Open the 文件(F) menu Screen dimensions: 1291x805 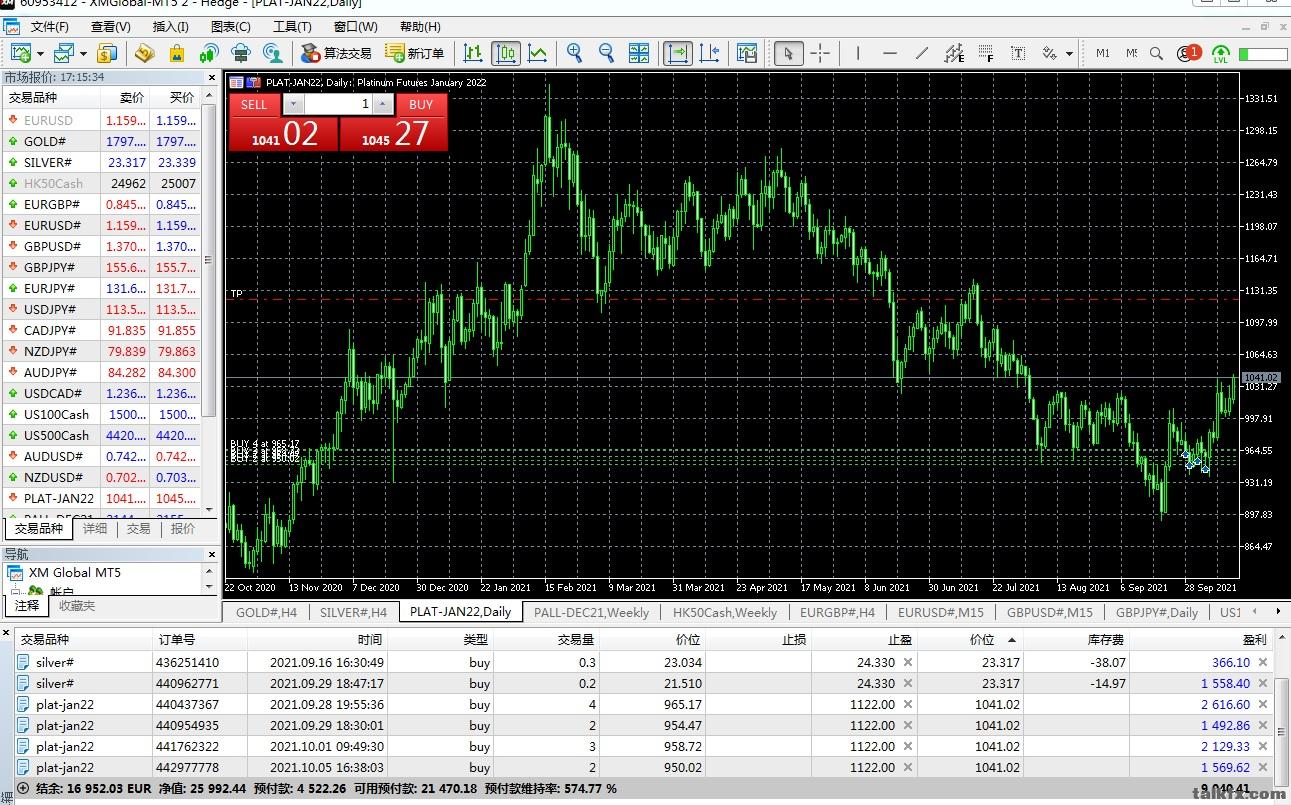point(50,27)
